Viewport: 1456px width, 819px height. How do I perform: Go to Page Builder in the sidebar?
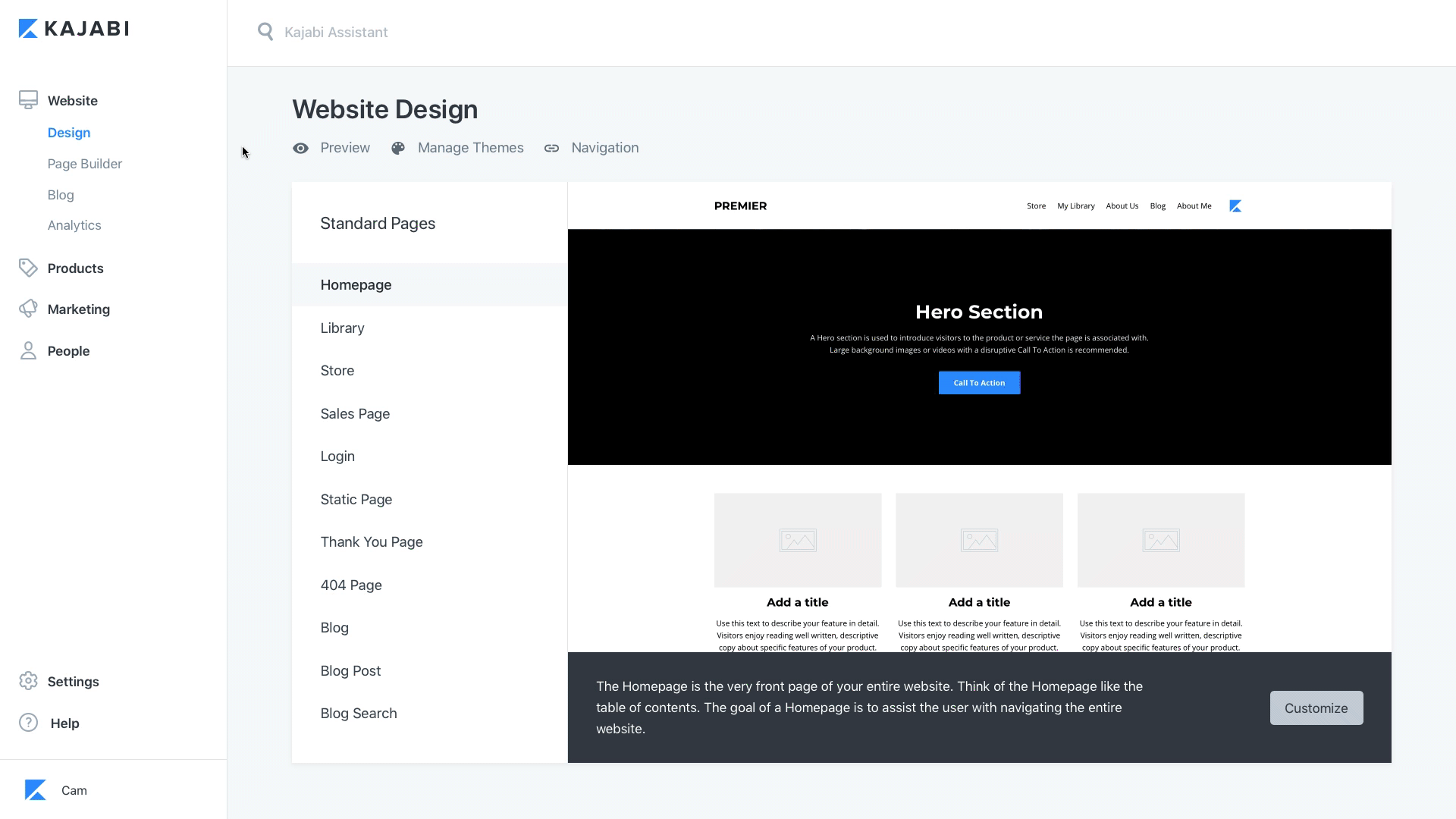tap(84, 164)
